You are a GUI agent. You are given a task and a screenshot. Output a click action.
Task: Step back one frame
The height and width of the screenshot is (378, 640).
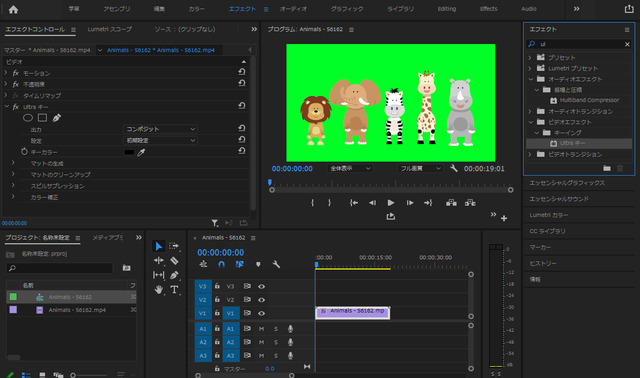(x=372, y=202)
